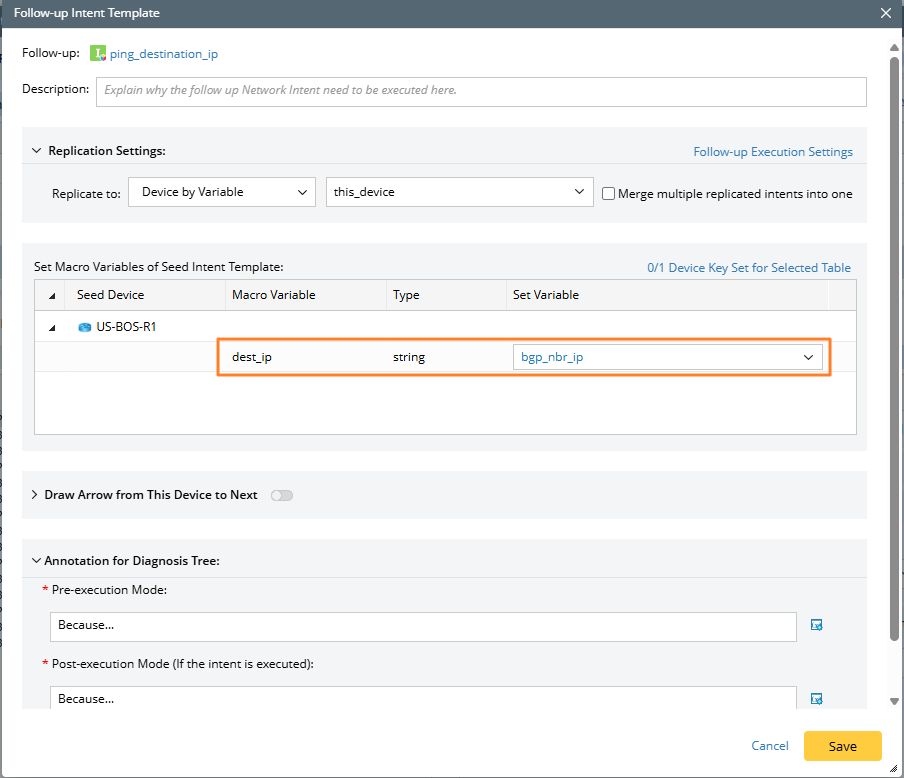The image size is (904, 778).
Task: Click 0/1 Device Key Set link
Action: 748,268
